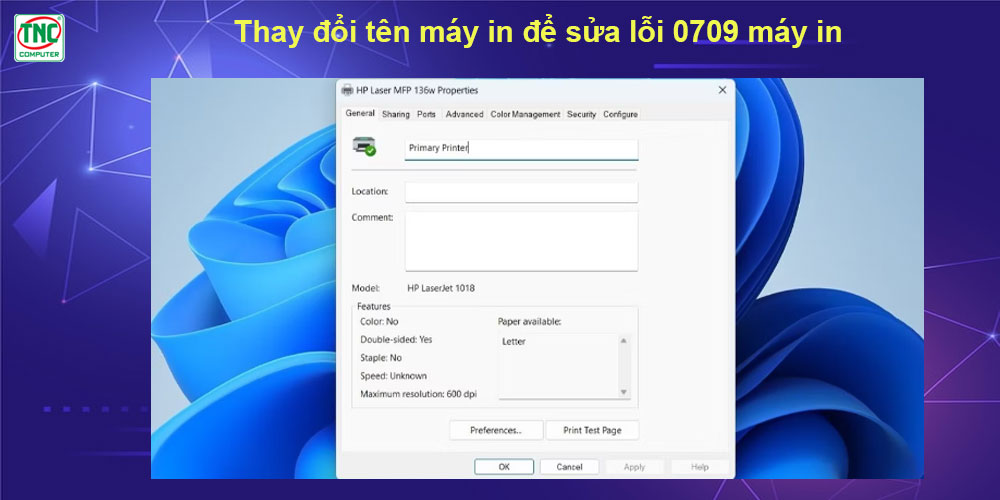Open the Ports tab
The width and height of the screenshot is (1000, 500).
pyautogui.click(x=426, y=114)
